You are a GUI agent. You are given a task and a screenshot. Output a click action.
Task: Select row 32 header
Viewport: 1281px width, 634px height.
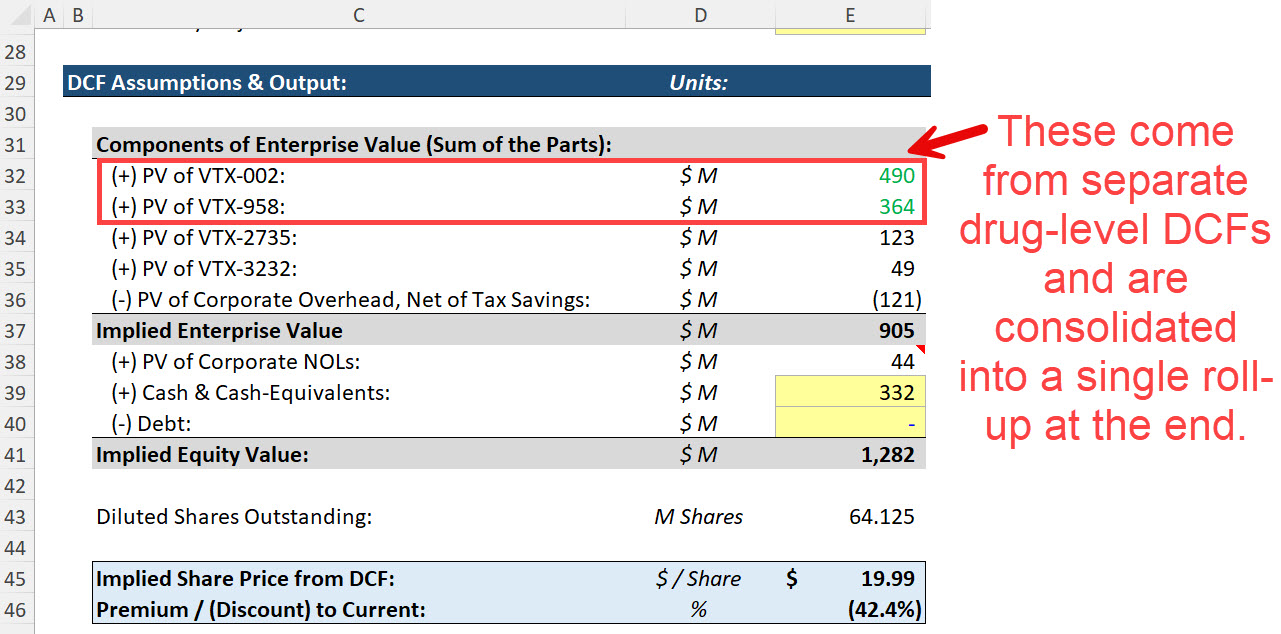[x=17, y=175]
